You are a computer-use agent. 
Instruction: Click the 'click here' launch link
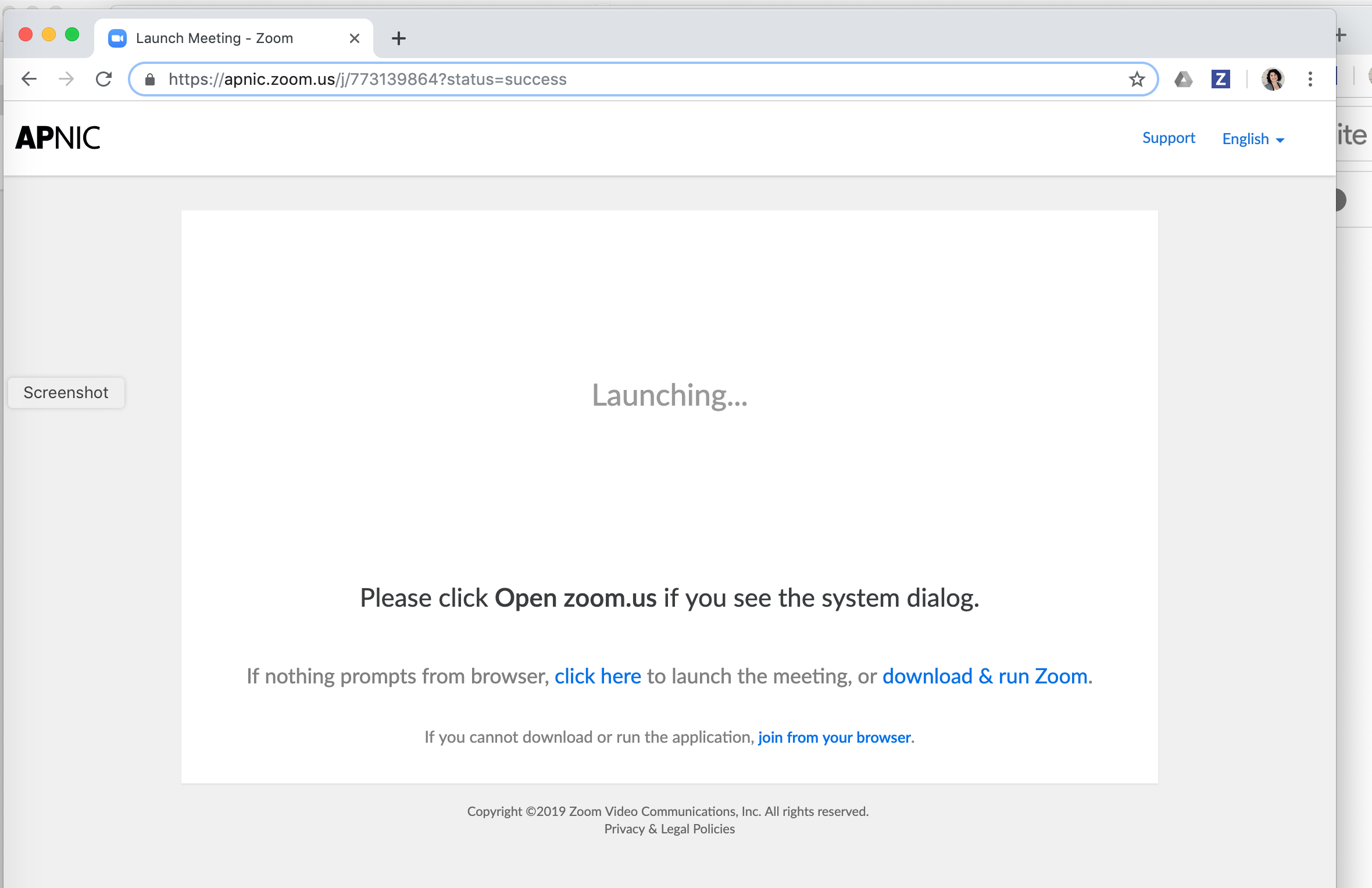pyautogui.click(x=597, y=676)
